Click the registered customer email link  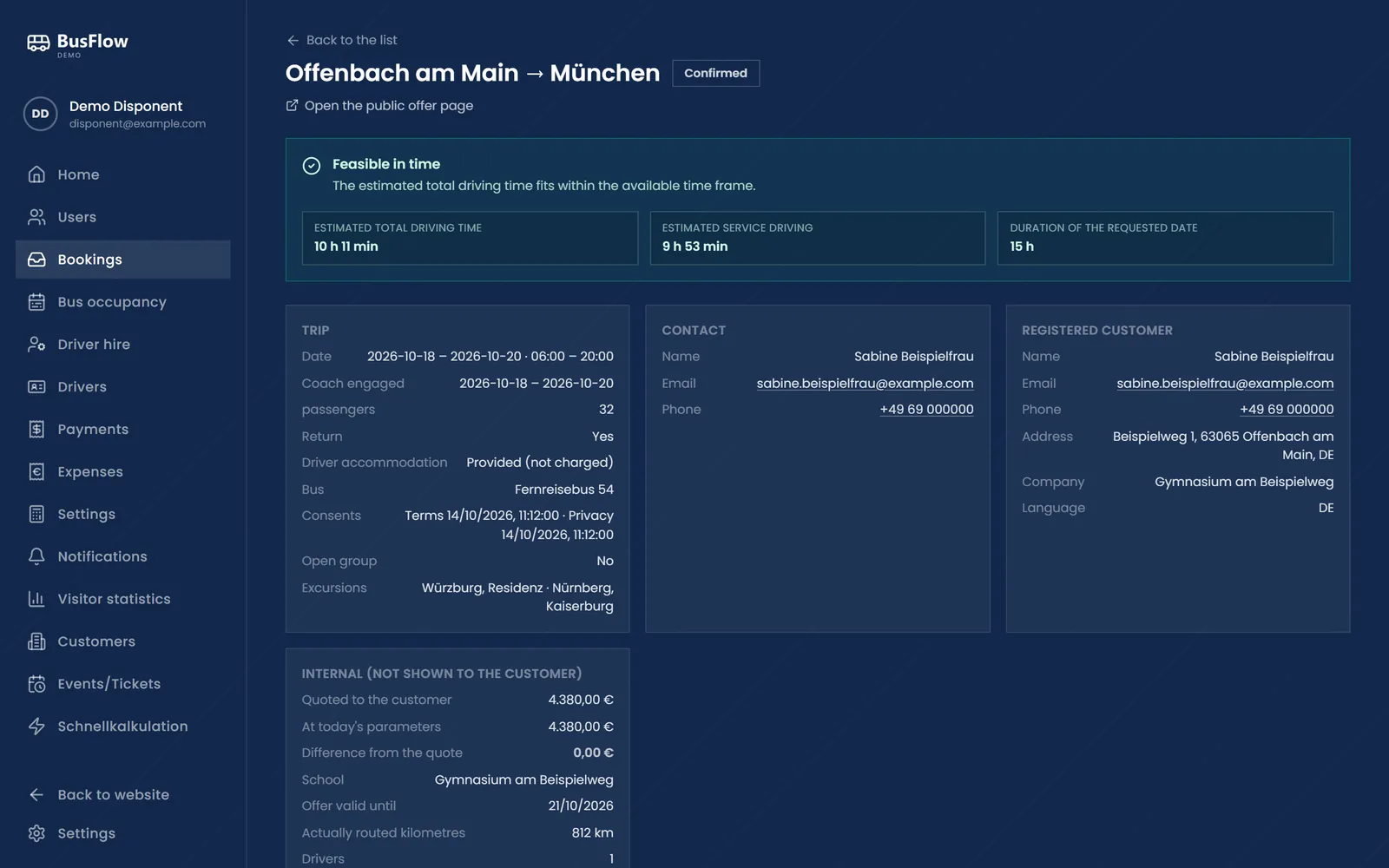(1225, 384)
